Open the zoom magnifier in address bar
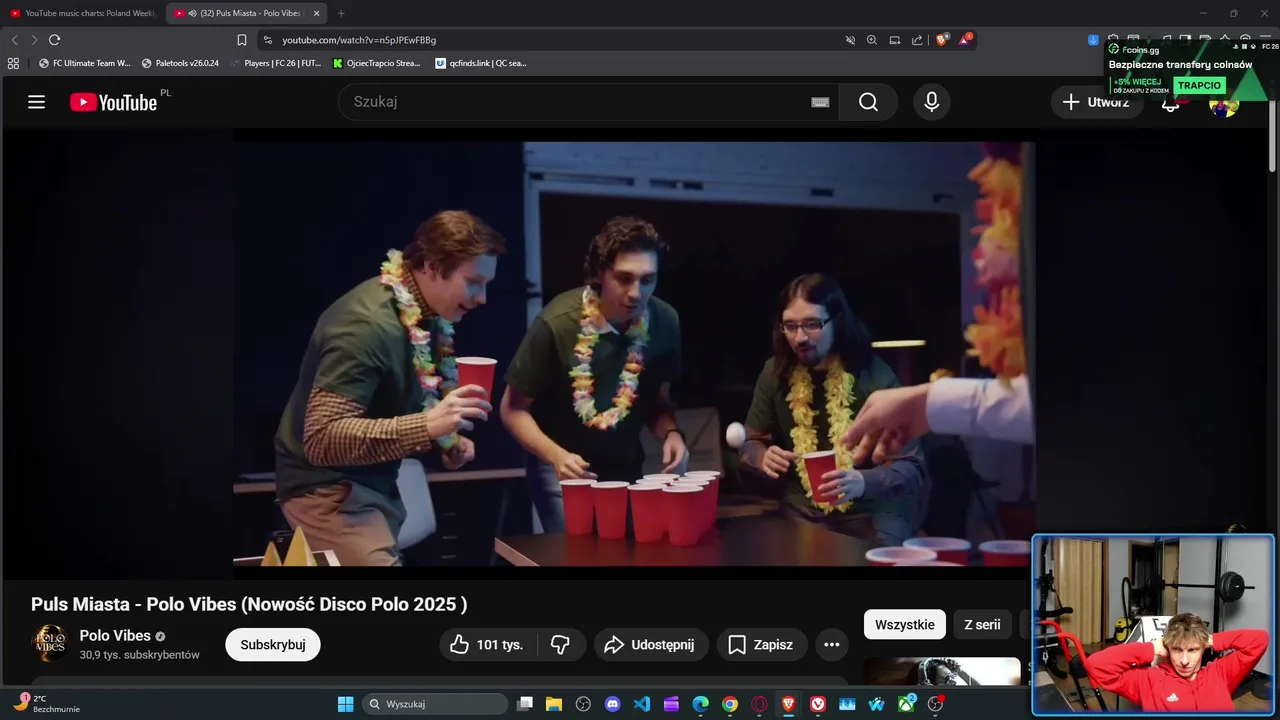Image resolution: width=1280 pixels, height=720 pixels. click(872, 40)
